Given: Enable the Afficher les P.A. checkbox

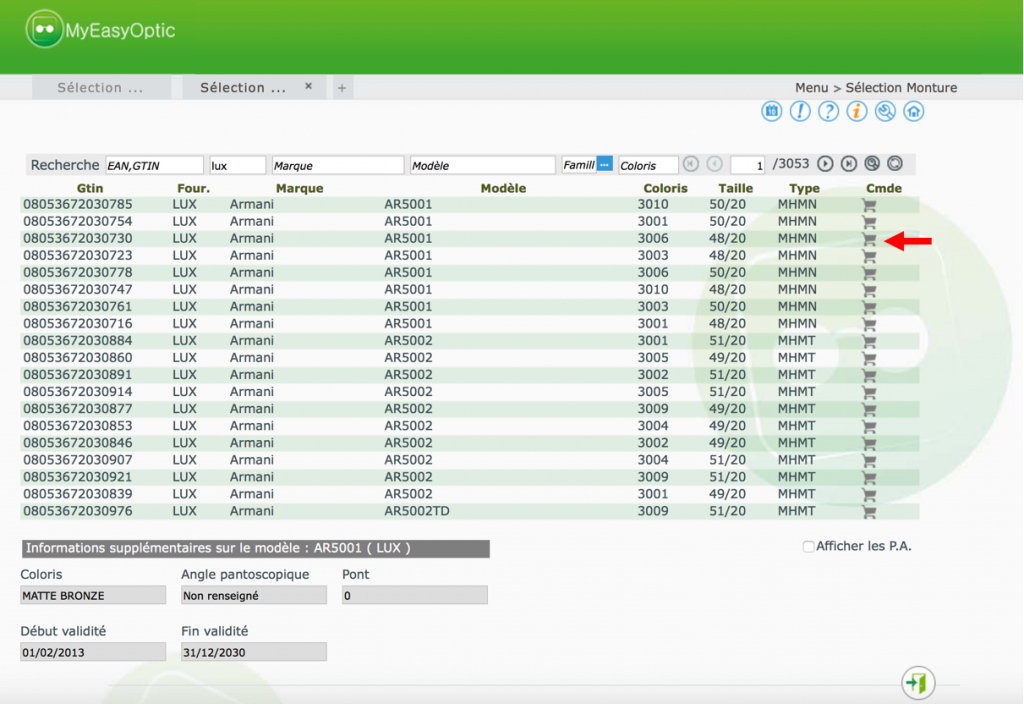Looking at the screenshot, I should tap(808, 547).
